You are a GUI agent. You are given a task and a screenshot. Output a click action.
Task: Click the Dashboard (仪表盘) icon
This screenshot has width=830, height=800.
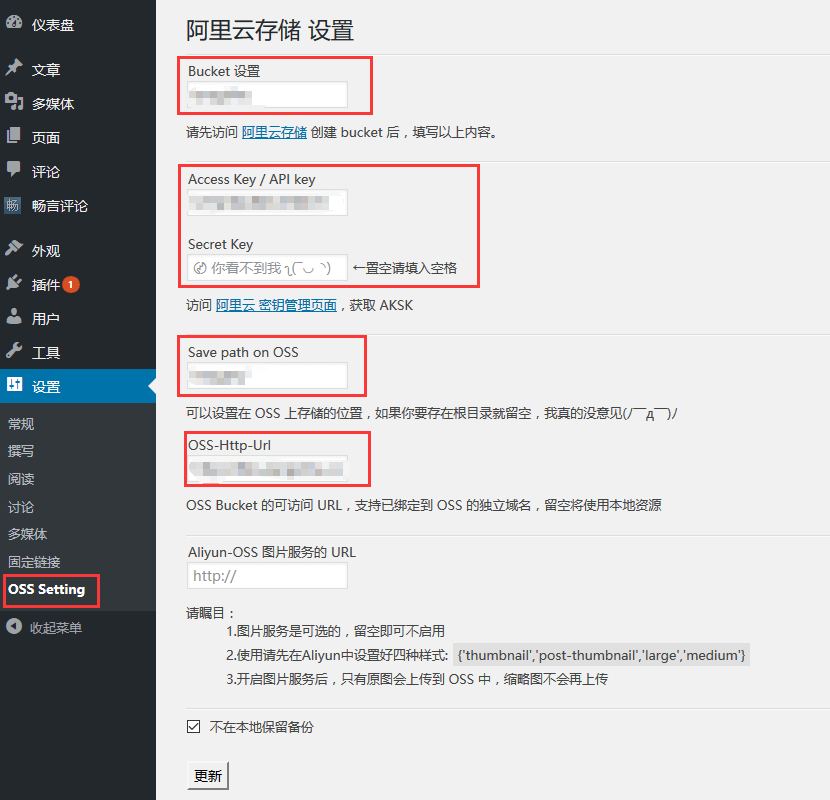[x=14, y=25]
